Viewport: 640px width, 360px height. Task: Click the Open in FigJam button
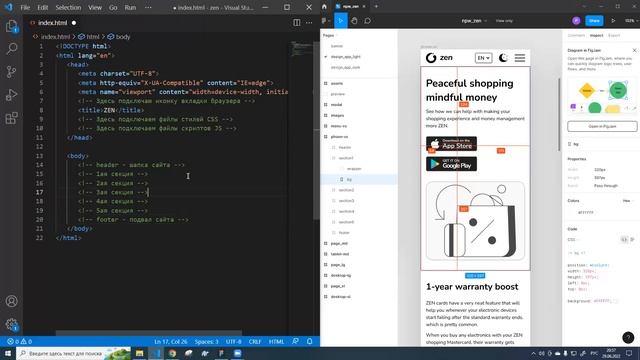point(602,127)
